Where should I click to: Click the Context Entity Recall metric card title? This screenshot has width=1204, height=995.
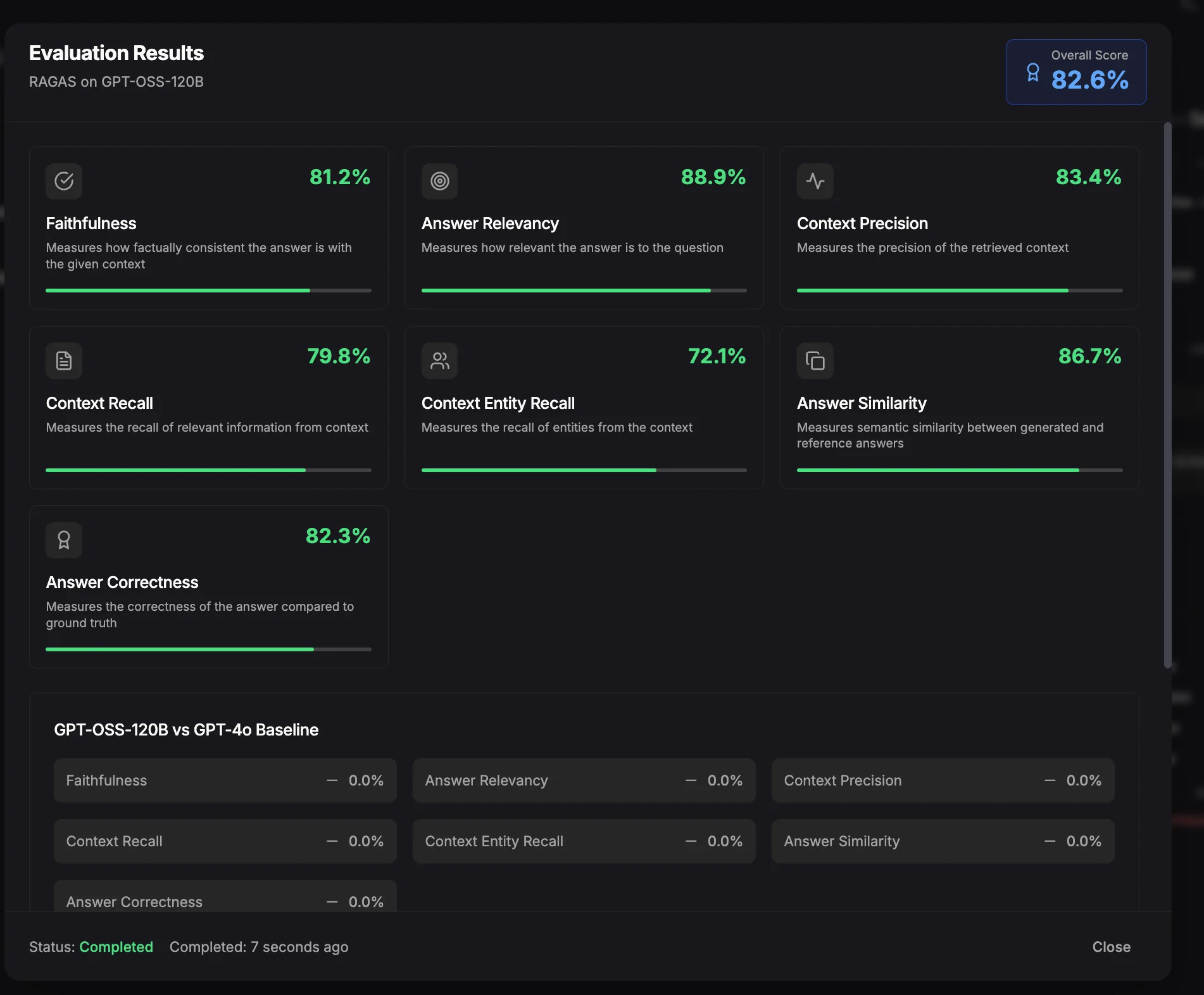498,403
